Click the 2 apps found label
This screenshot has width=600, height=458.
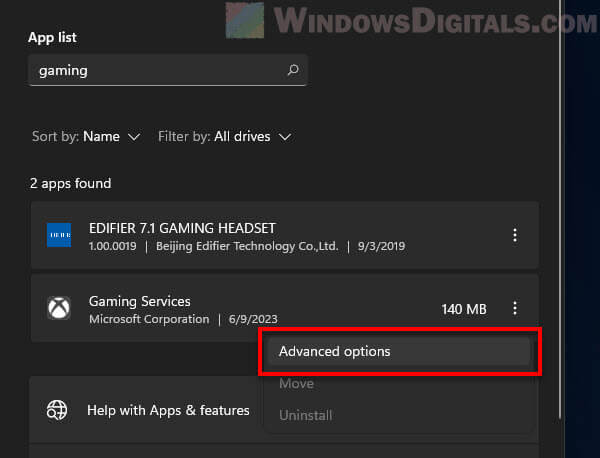70,183
